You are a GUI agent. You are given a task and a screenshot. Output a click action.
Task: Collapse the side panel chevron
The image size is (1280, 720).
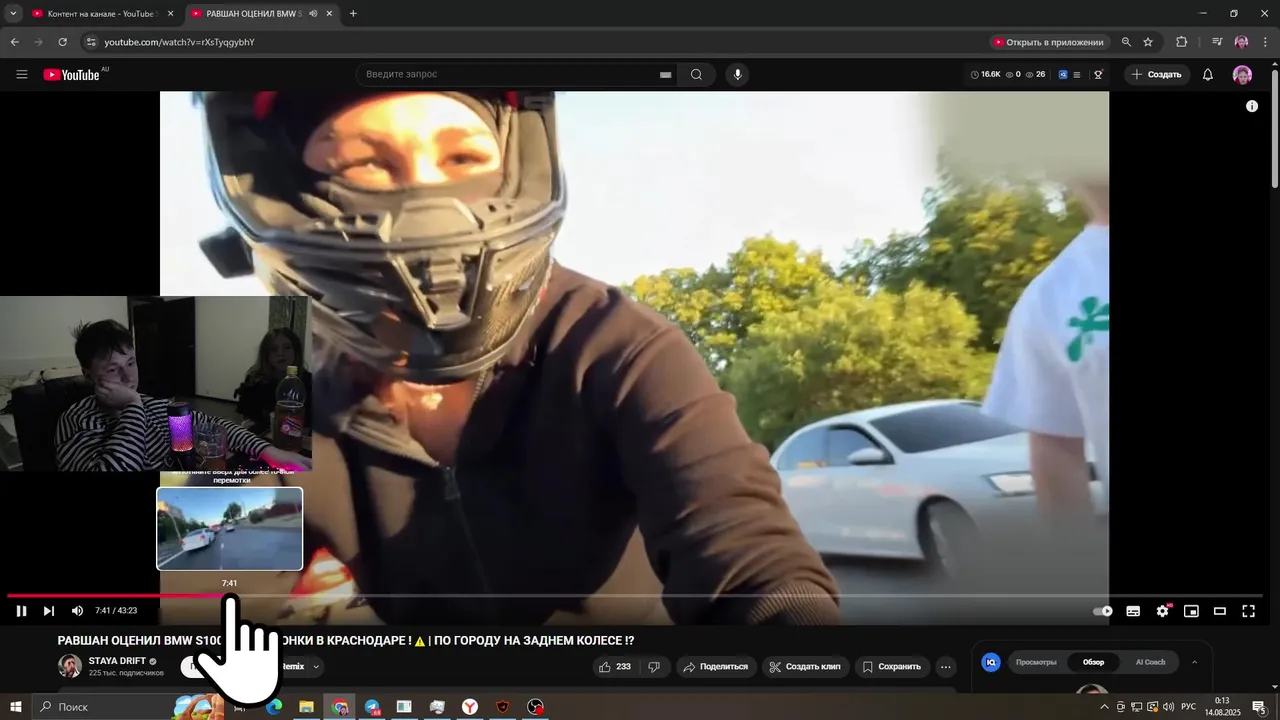pos(1194,662)
